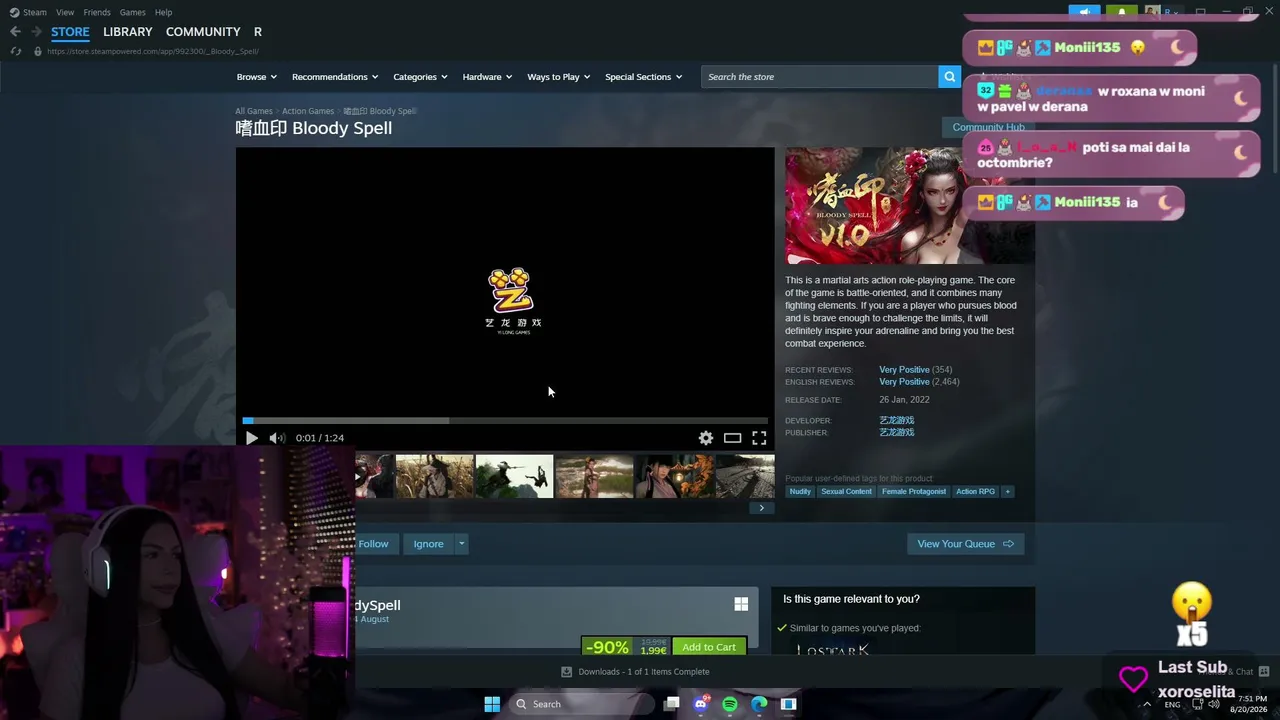The height and width of the screenshot is (720, 1280).
Task: Expand the Ignore options arrow
Action: [461, 544]
